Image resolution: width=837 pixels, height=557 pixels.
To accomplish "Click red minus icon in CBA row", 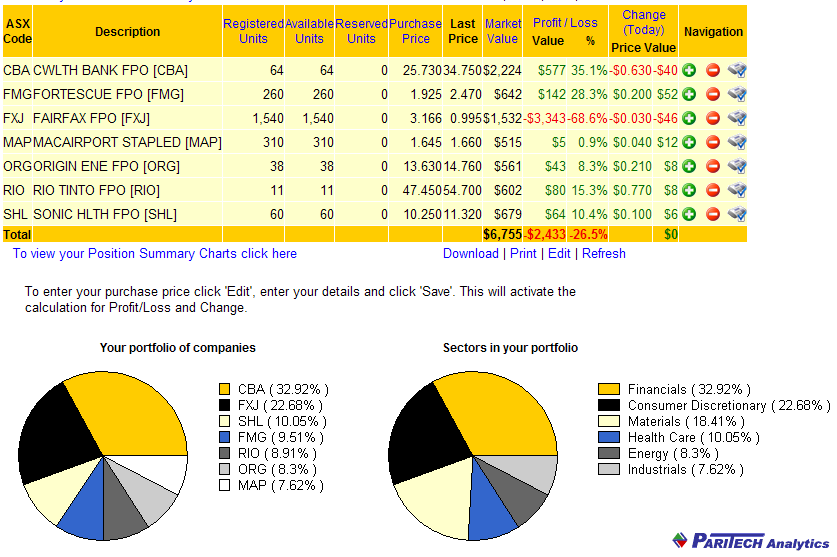I will 713,70.
